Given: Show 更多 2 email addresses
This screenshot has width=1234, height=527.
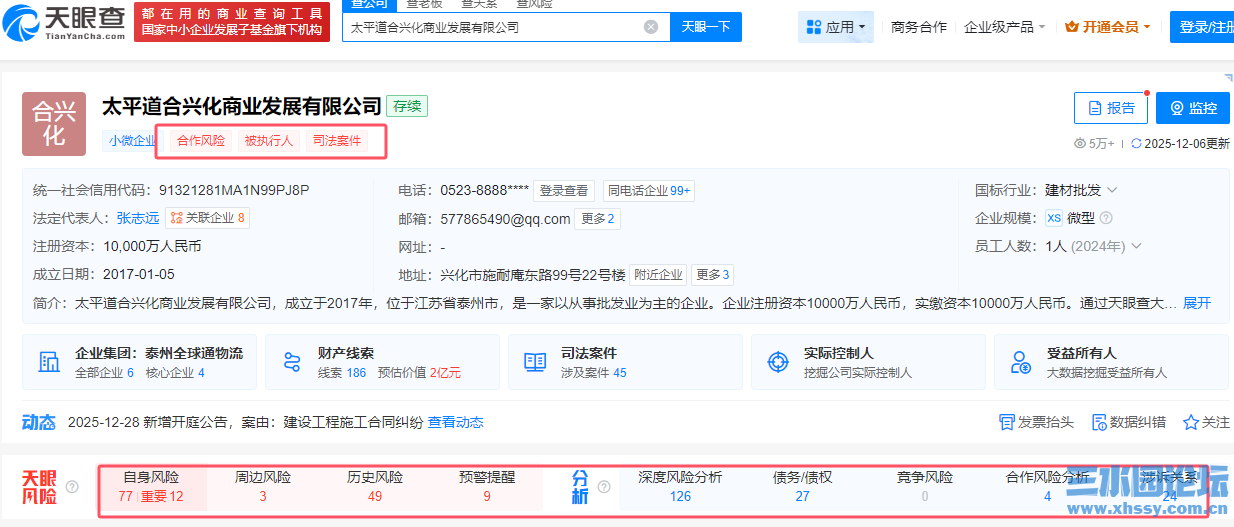Looking at the screenshot, I should click(598, 219).
